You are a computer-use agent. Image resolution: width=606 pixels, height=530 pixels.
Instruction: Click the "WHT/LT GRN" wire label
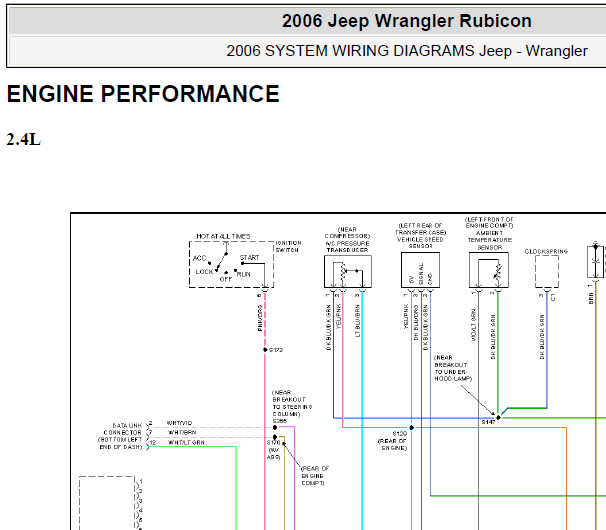tap(186, 443)
